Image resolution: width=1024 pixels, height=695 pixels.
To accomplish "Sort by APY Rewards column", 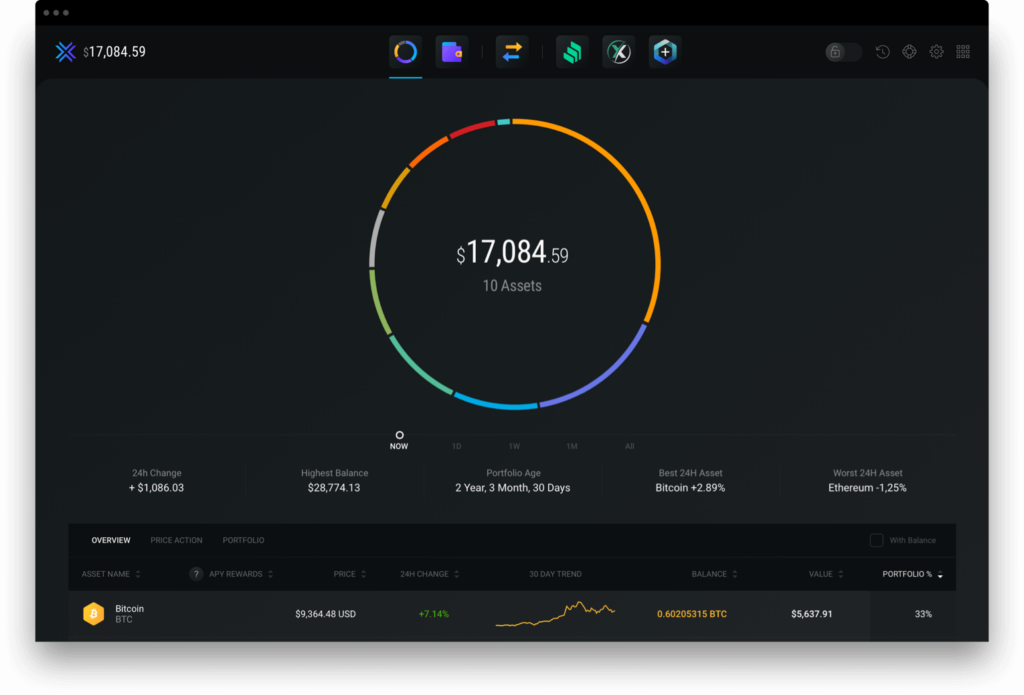I will tap(241, 574).
